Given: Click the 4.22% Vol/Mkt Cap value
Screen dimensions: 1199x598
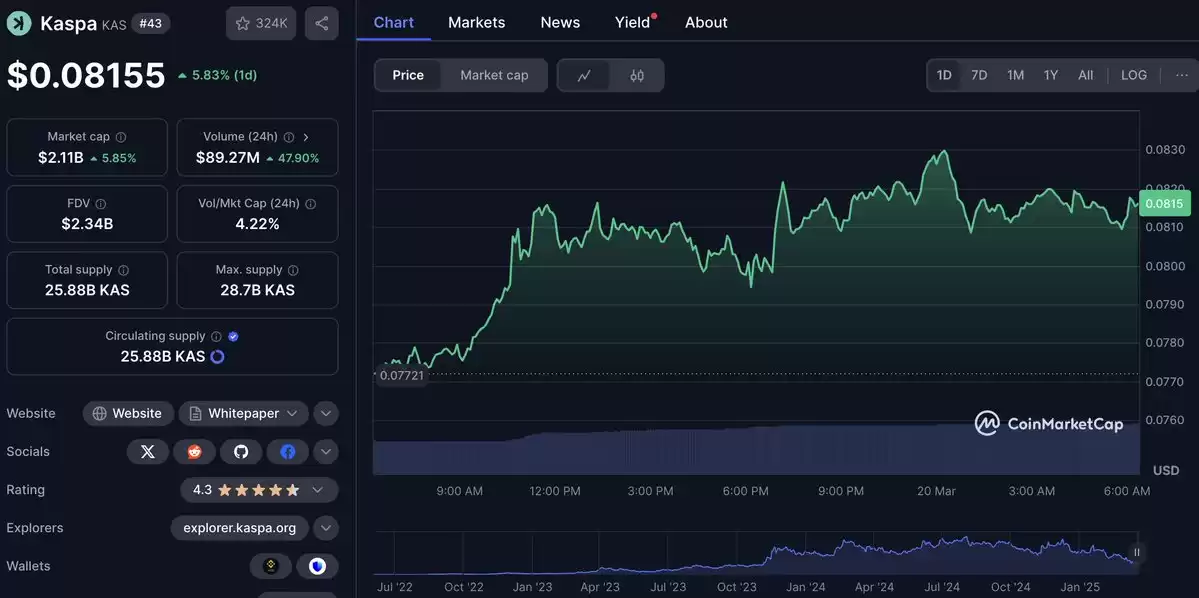Looking at the screenshot, I should [257, 224].
